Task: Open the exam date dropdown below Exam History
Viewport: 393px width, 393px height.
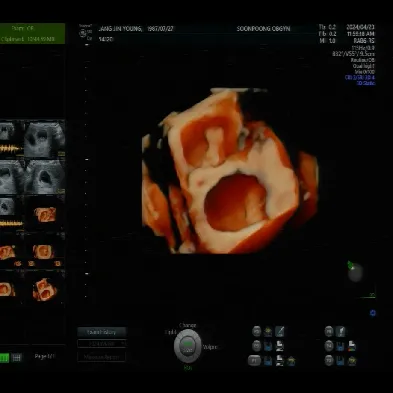Action: tap(102, 343)
